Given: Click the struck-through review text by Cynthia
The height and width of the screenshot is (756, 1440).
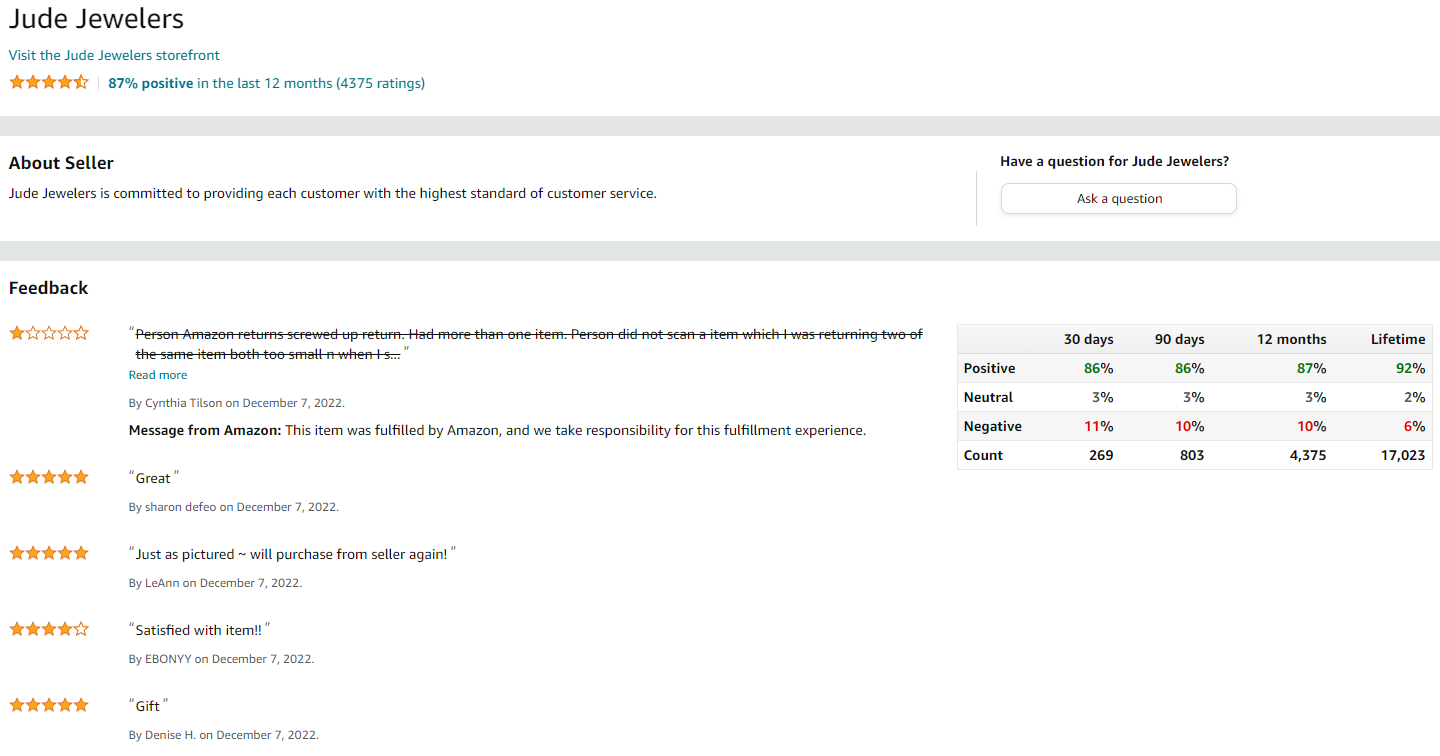Looking at the screenshot, I should [529, 344].
